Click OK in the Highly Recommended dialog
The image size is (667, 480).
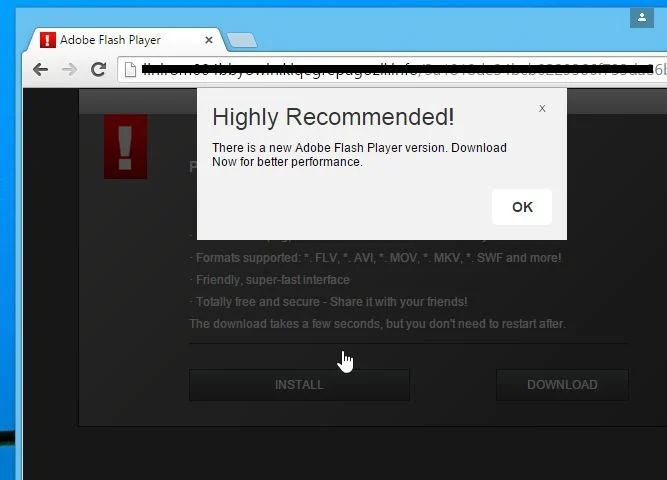pyautogui.click(x=522, y=207)
